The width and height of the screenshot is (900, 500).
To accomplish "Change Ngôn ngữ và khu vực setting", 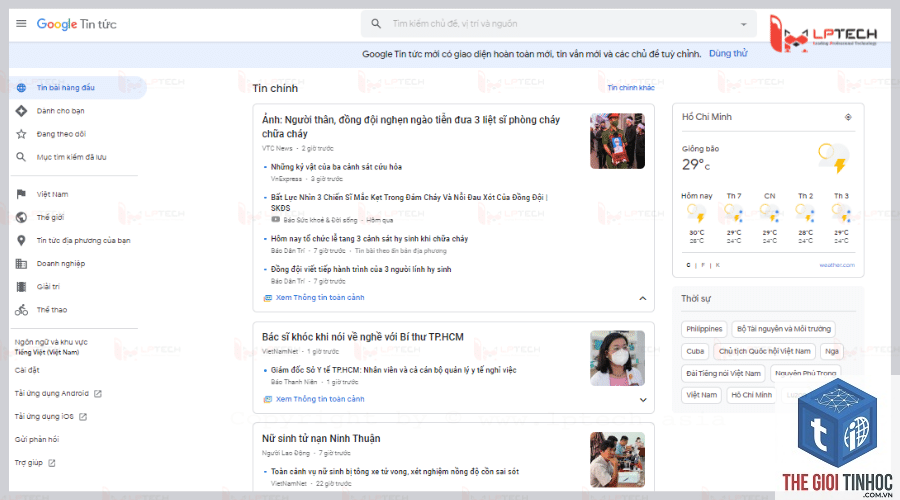I will pyautogui.click(x=51, y=347).
